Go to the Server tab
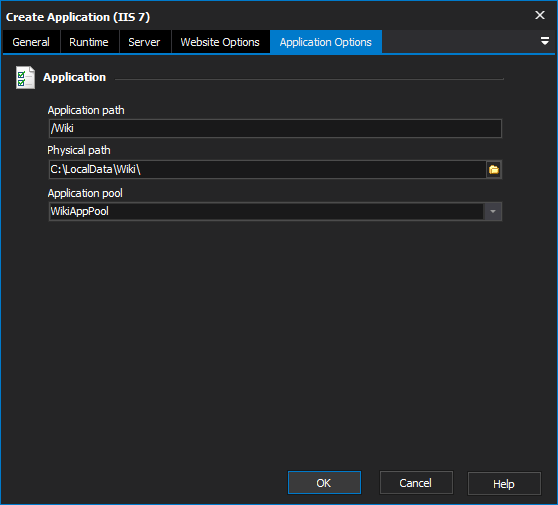 click(144, 42)
